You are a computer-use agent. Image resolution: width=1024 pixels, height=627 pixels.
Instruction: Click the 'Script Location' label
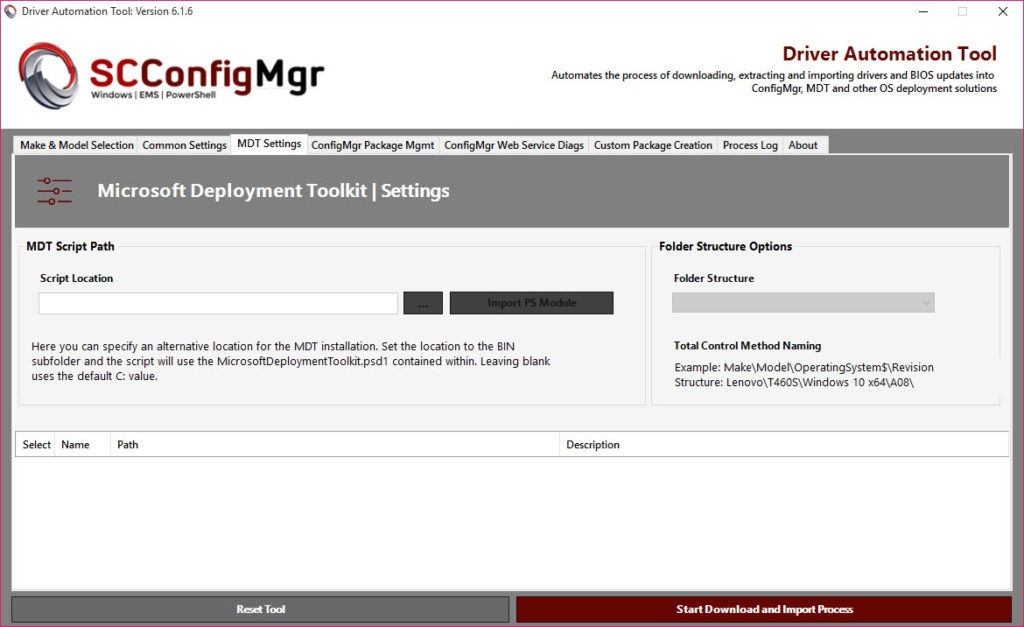click(76, 278)
